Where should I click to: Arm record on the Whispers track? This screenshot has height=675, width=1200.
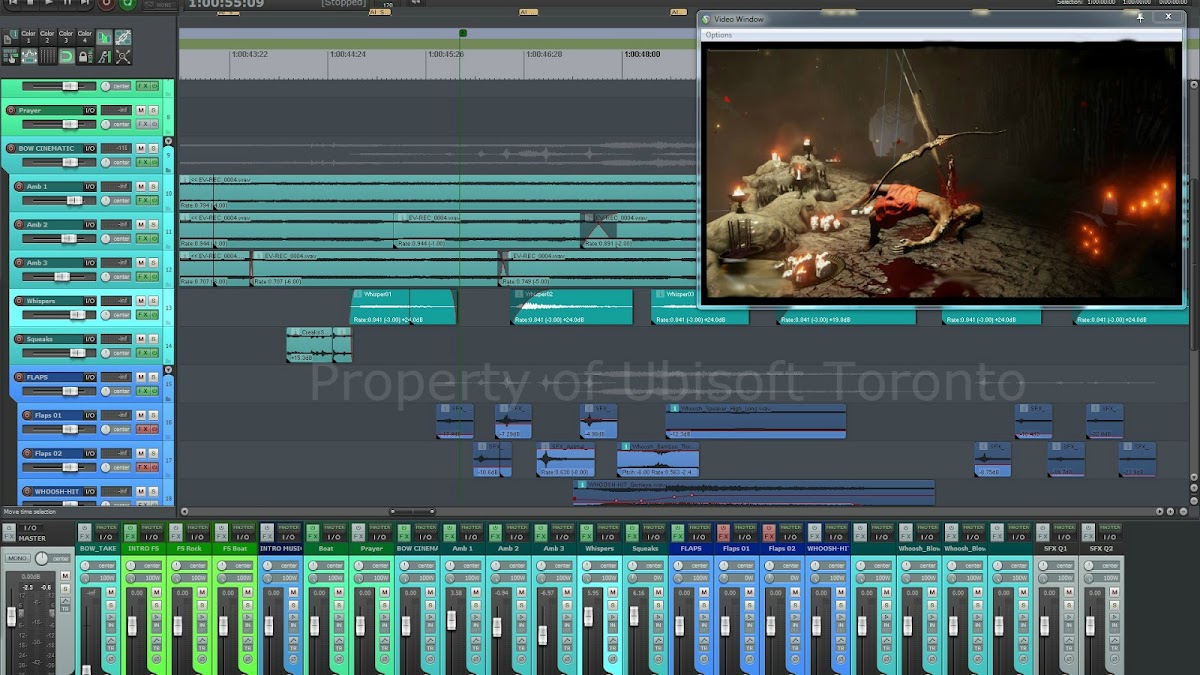click(19, 300)
